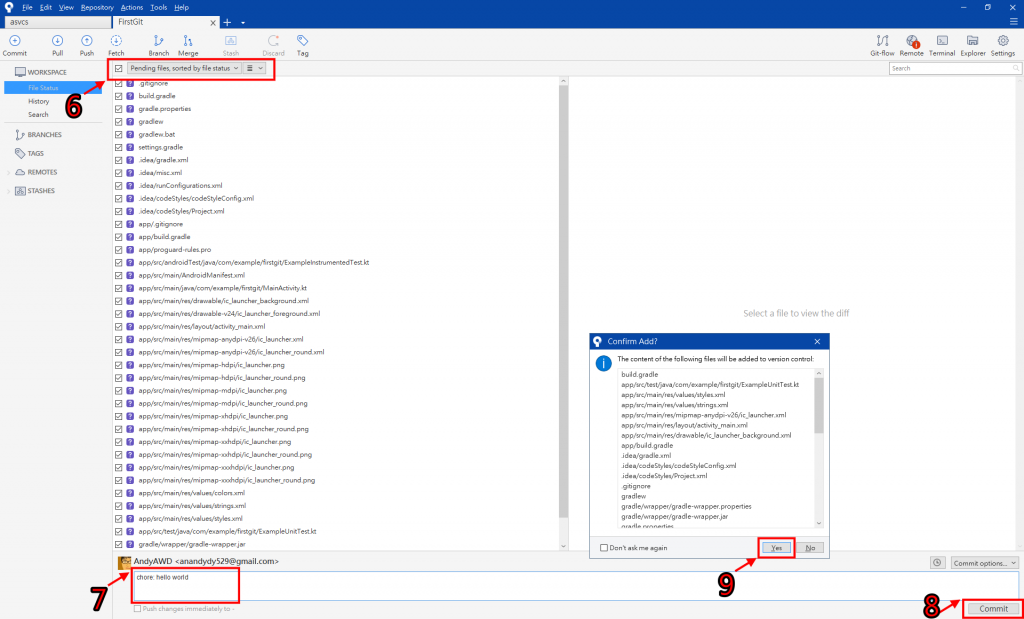Viewport: 1024px width, 619px height.
Task: Toggle the select-all pending files checkbox
Action: [118, 68]
